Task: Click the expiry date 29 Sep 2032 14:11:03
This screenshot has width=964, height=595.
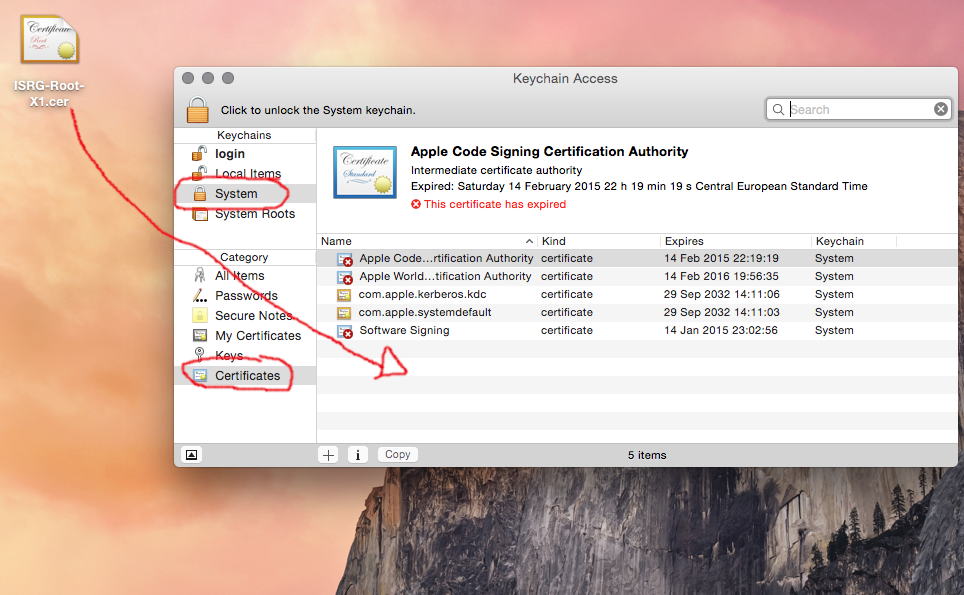Action: 722,312
